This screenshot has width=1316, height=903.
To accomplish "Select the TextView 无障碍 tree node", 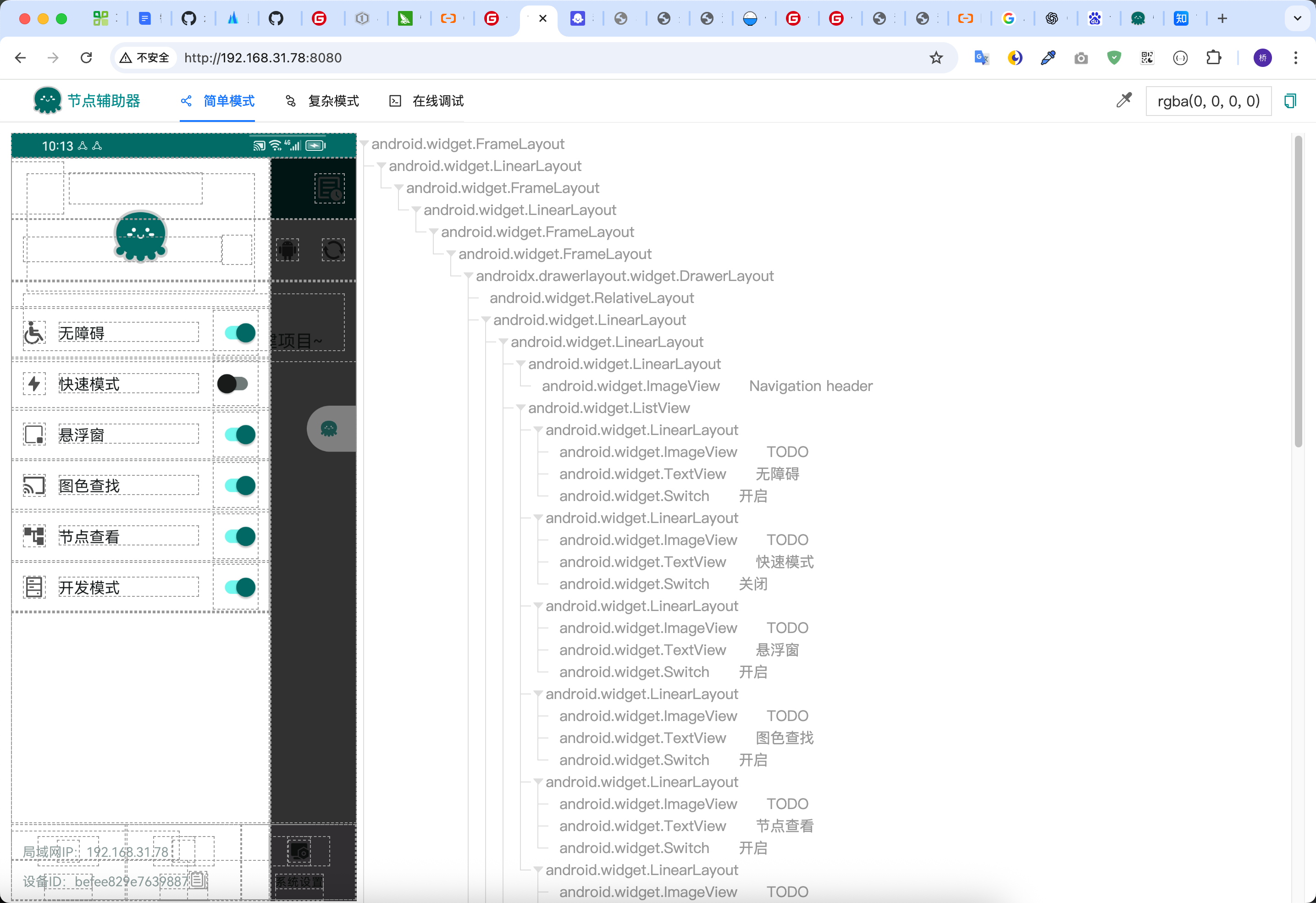I will tap(680, 474).
